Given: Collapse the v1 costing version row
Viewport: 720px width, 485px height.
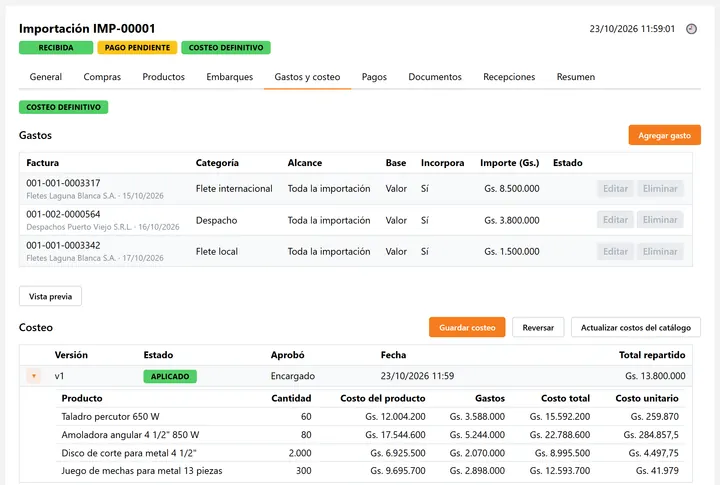Looking at the screenshot, I should pos(34,376).
